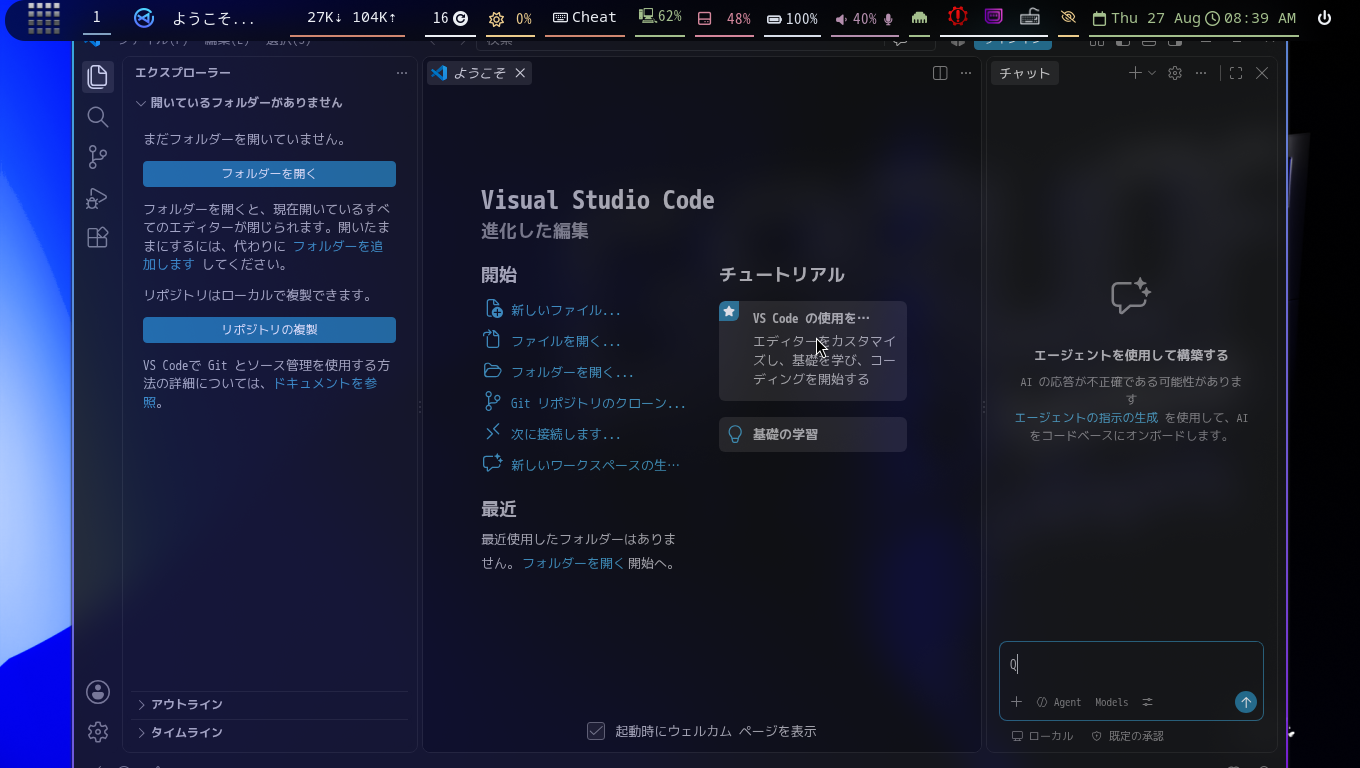Click the battery 100% indicator in top bar
Image resolution: width=1360 pixels, height=768 pixels.
coord(792,18)
